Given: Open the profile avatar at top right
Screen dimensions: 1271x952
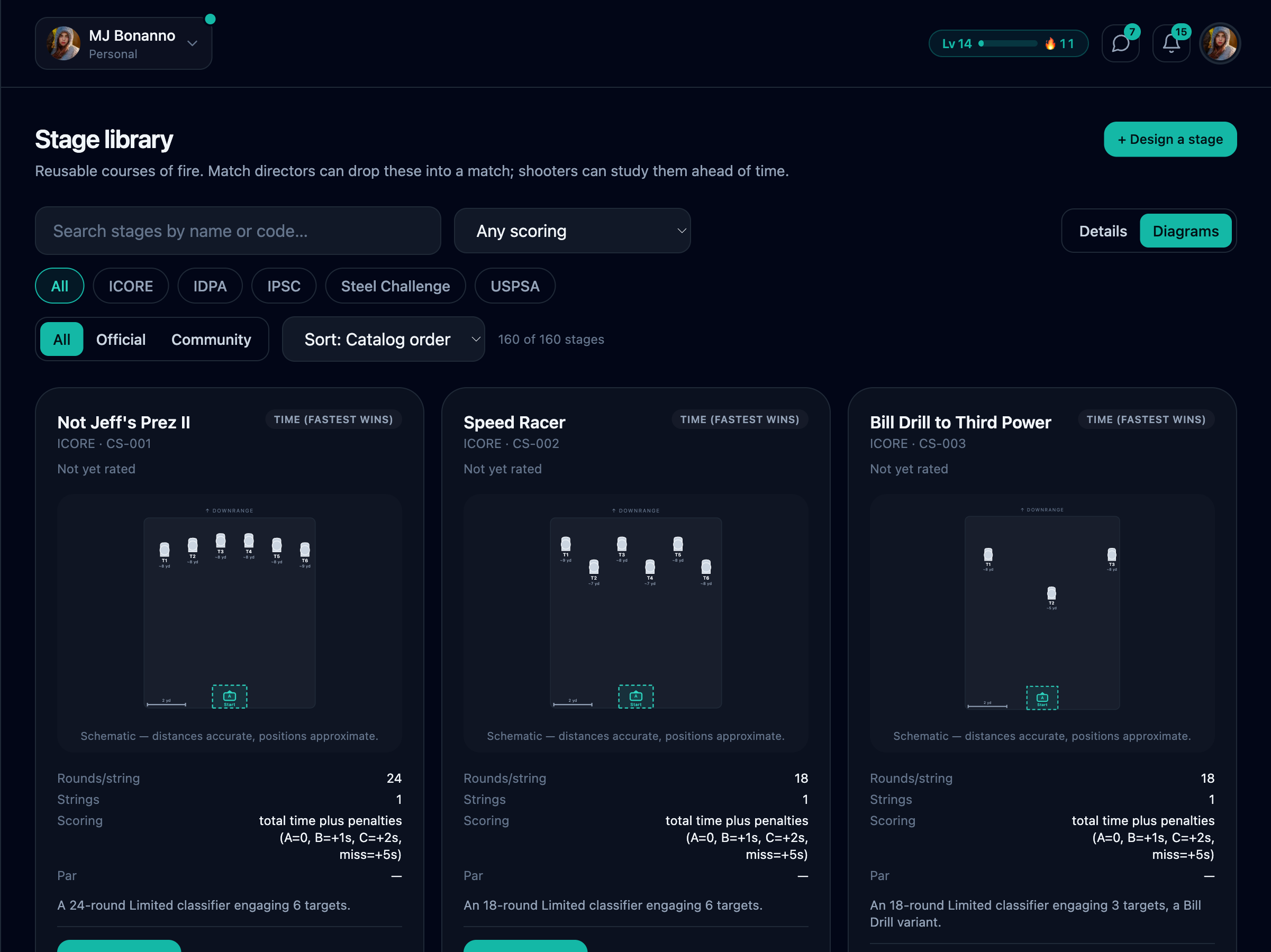Looking at the screenshot, I should (x=1219, y=44).
